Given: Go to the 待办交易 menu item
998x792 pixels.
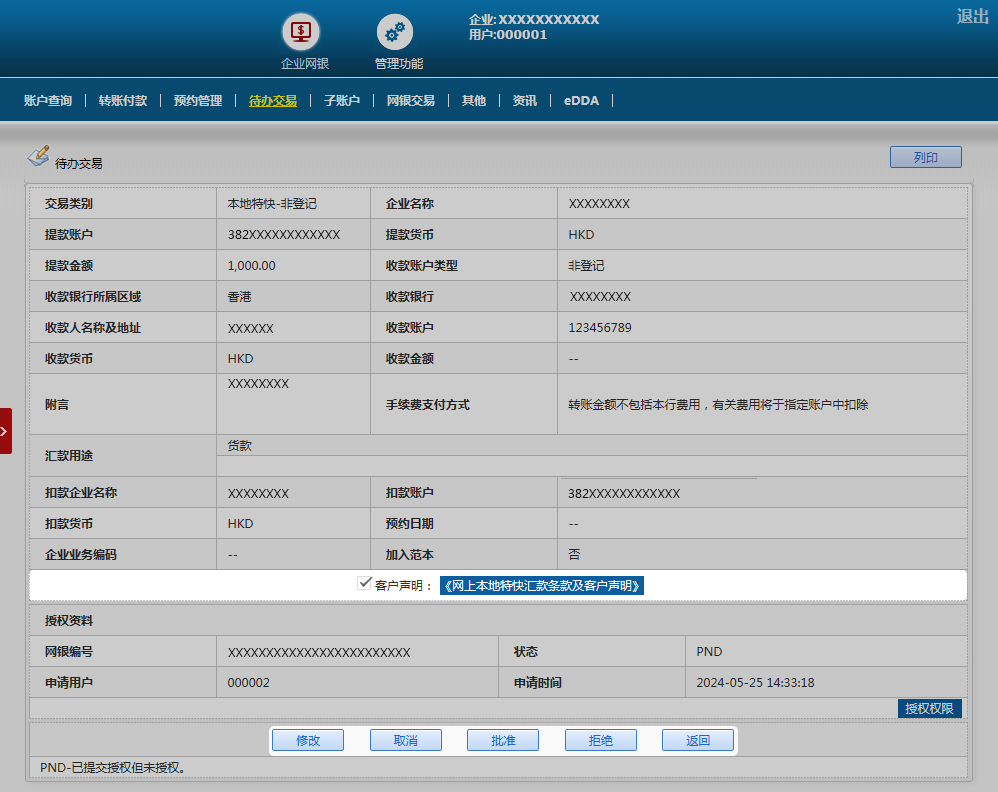Looking at the screenshot, I should 273,101.
